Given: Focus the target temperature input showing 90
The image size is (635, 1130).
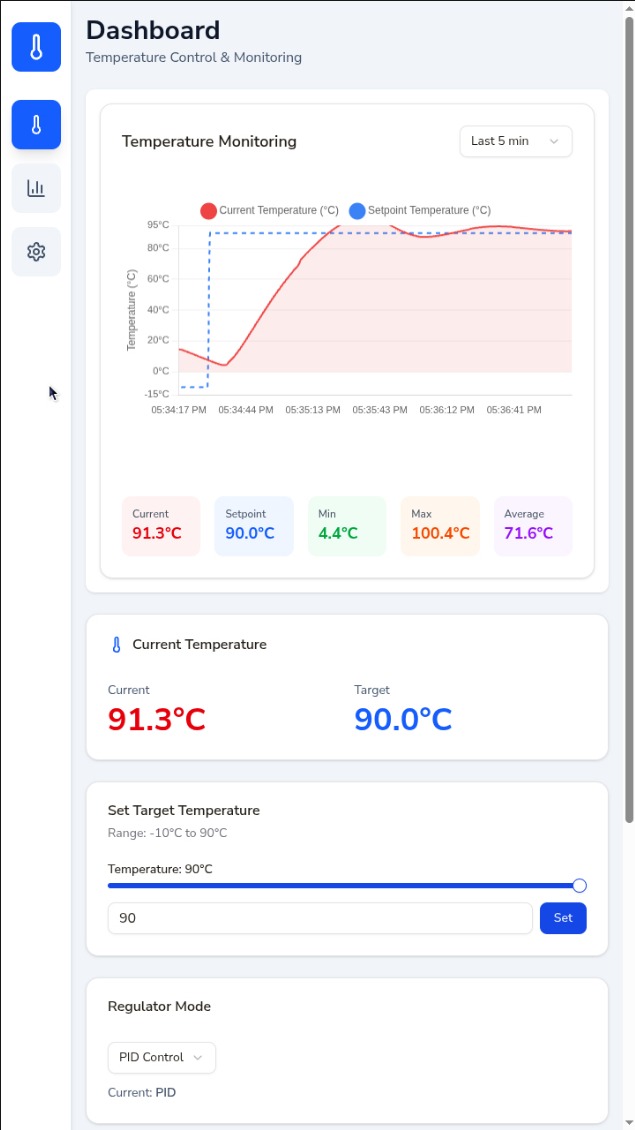Looking at the screenshot, I should tap(320, 918).
